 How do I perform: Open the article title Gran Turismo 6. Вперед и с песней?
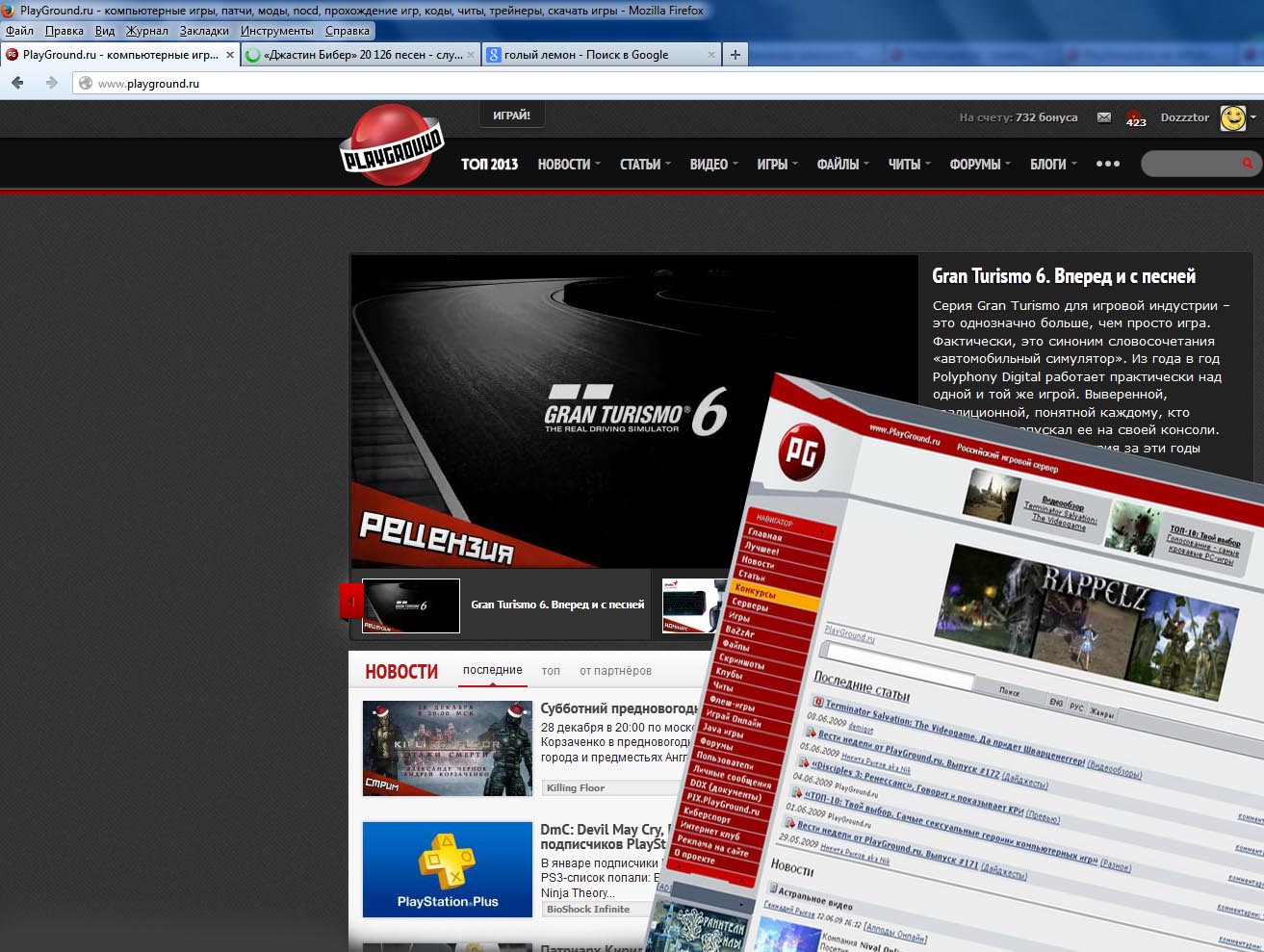pos(1064,276)
